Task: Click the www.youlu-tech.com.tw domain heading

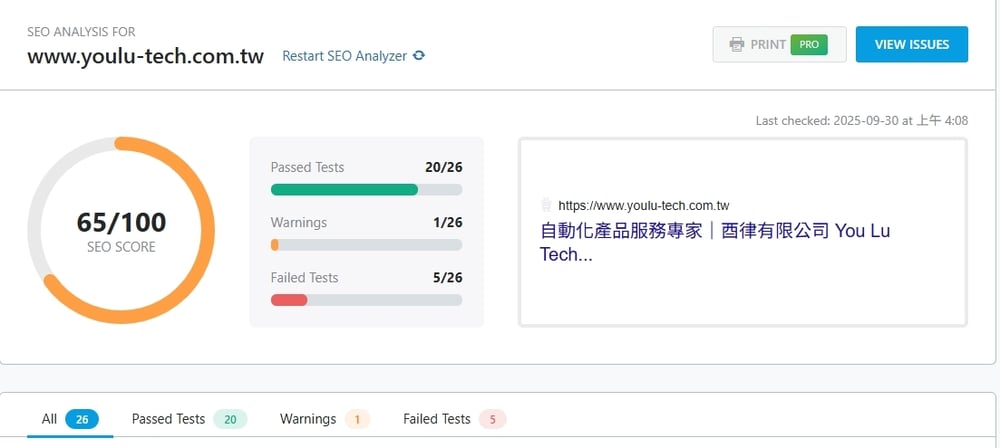Action: pos(145,56)
